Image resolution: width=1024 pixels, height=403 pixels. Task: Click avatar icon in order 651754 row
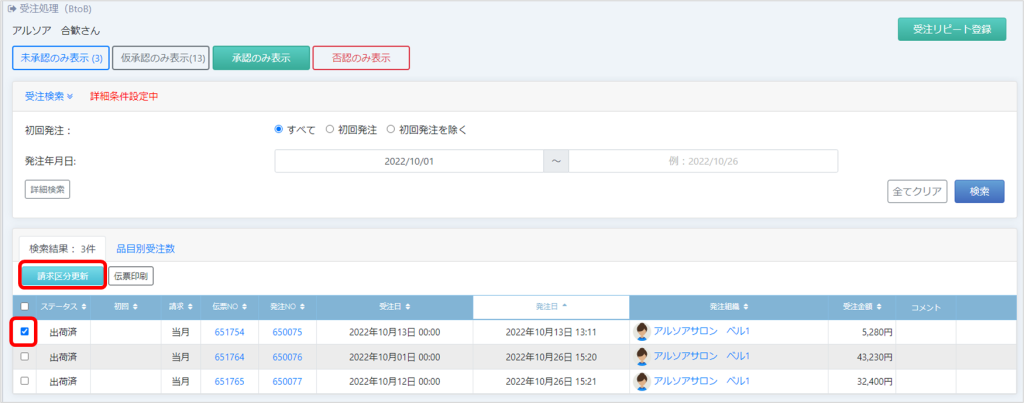642,331
